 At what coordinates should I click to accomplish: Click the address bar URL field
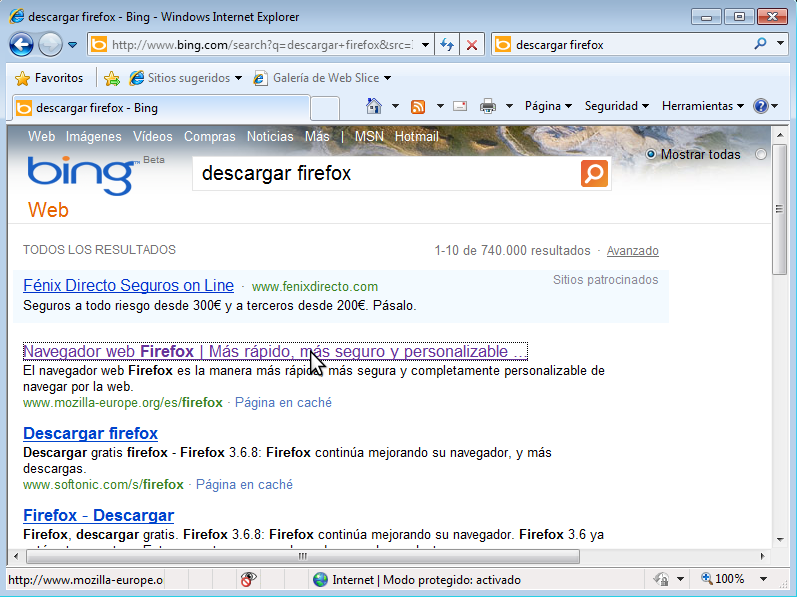260,45
